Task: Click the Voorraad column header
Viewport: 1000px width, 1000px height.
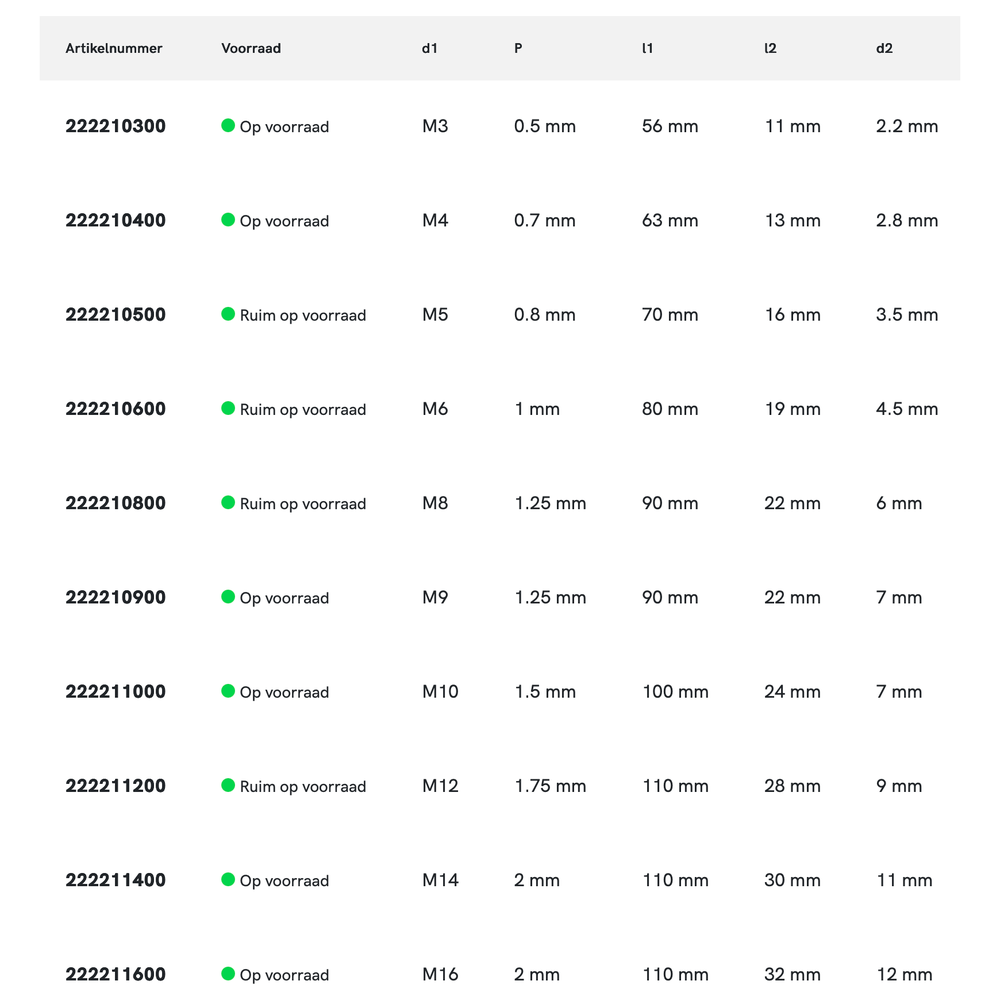Action: point(251,48)
